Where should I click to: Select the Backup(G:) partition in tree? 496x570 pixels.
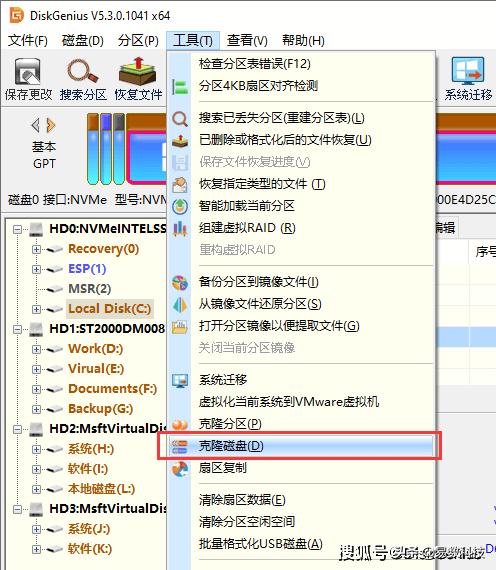[x=100, y=409]
